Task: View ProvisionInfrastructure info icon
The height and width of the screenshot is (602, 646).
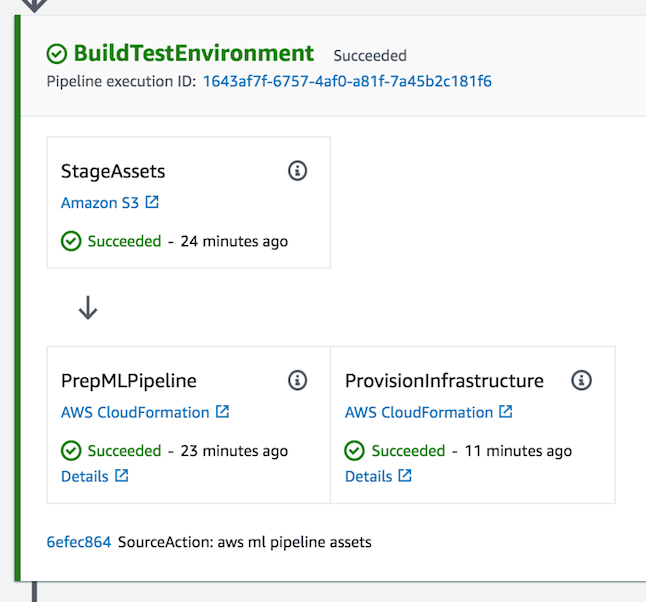Action: (581, 380)
